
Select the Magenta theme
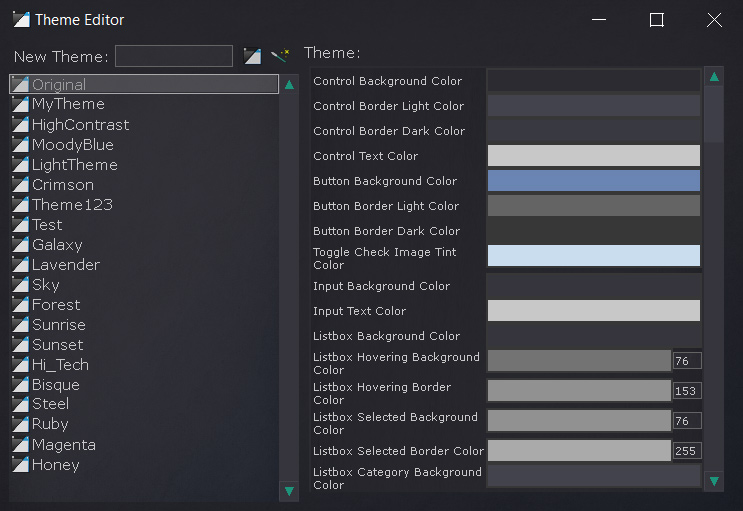(144, 444)
